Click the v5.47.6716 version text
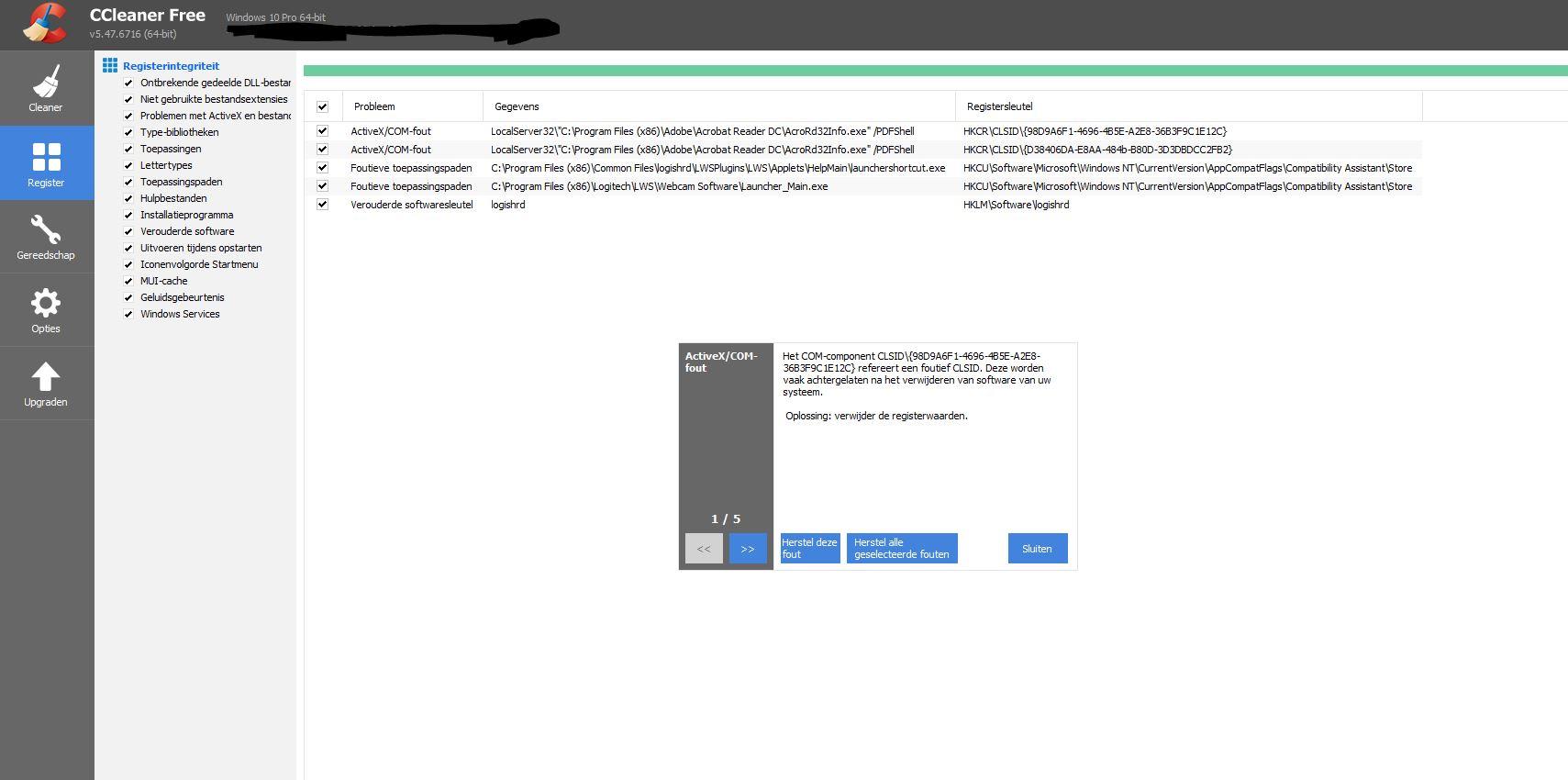The width and height of the screenshot is (1568, 780). [133, 34]
